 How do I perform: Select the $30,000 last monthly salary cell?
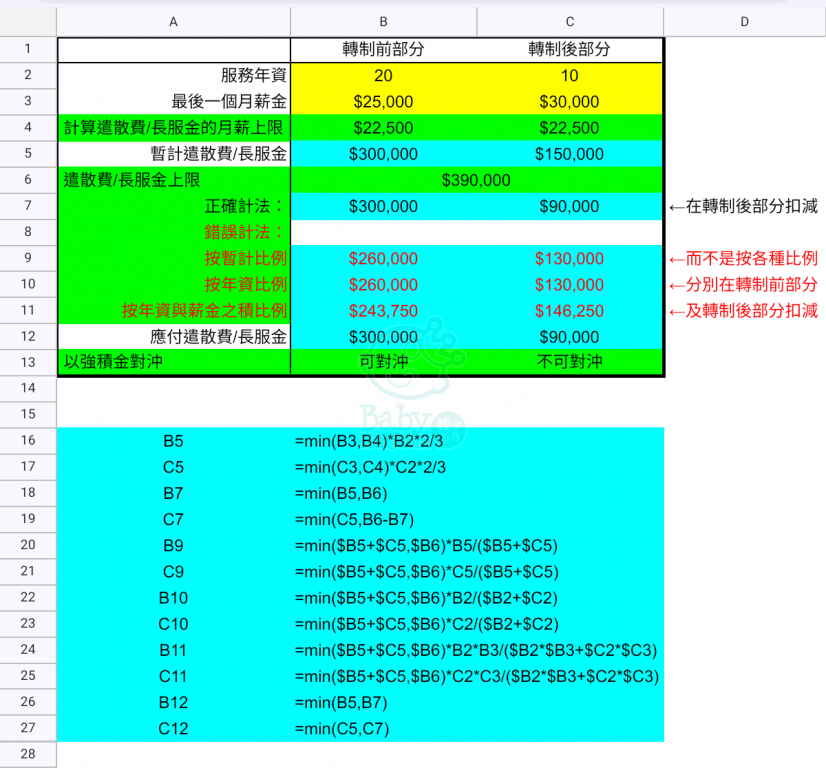coord(569,101)
